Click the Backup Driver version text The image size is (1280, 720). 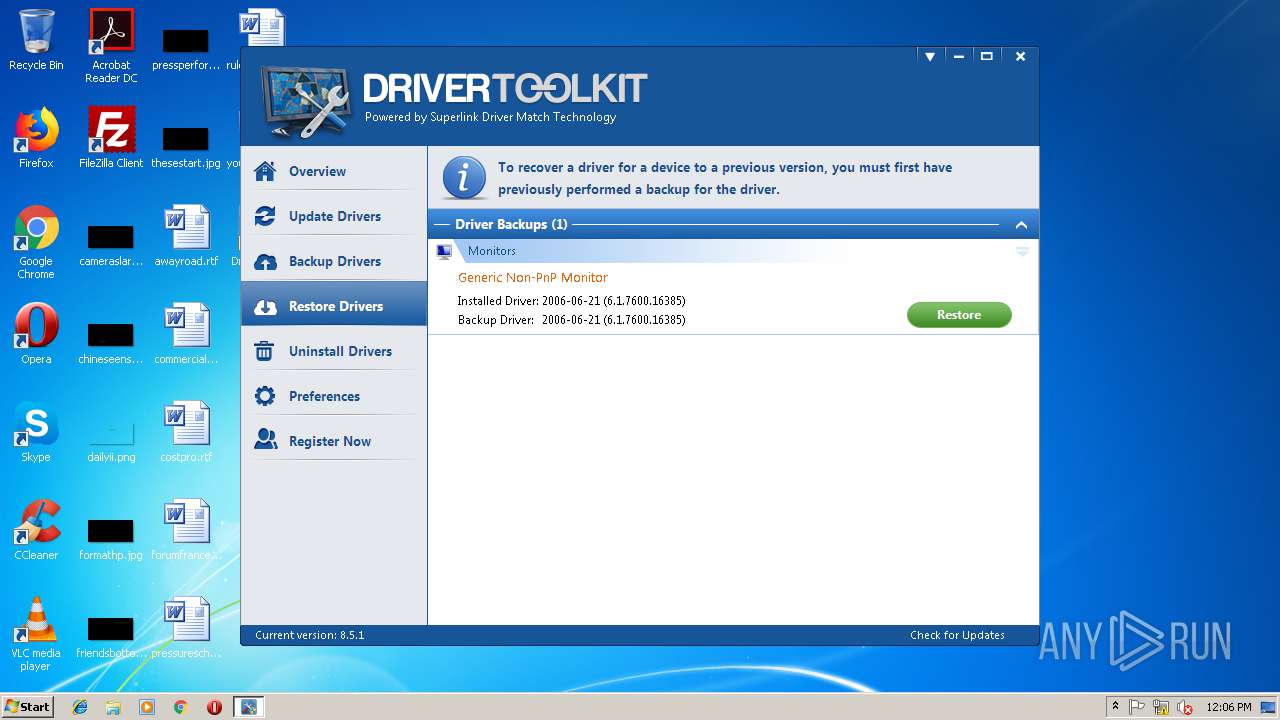[571, 320]
